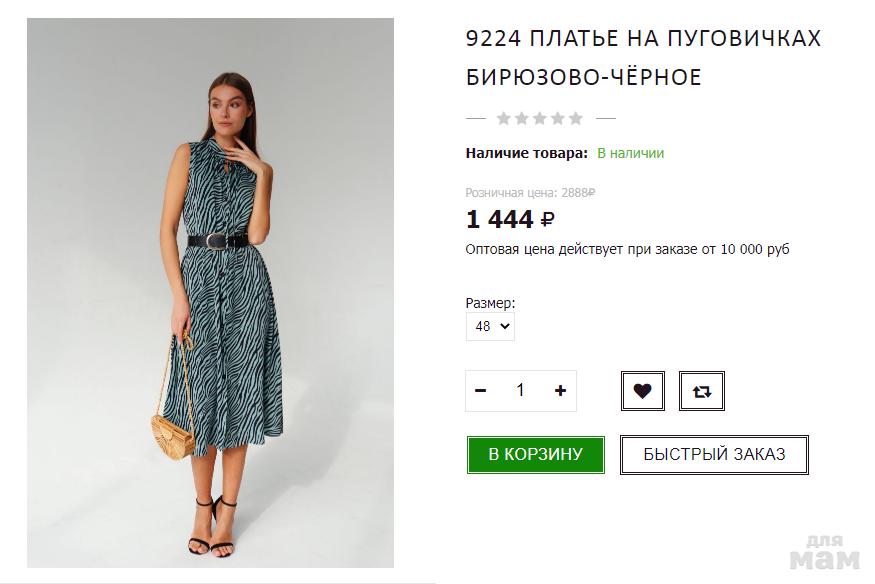Click the wholesale price note text
The image size is (875, 584).
[627, 249]
